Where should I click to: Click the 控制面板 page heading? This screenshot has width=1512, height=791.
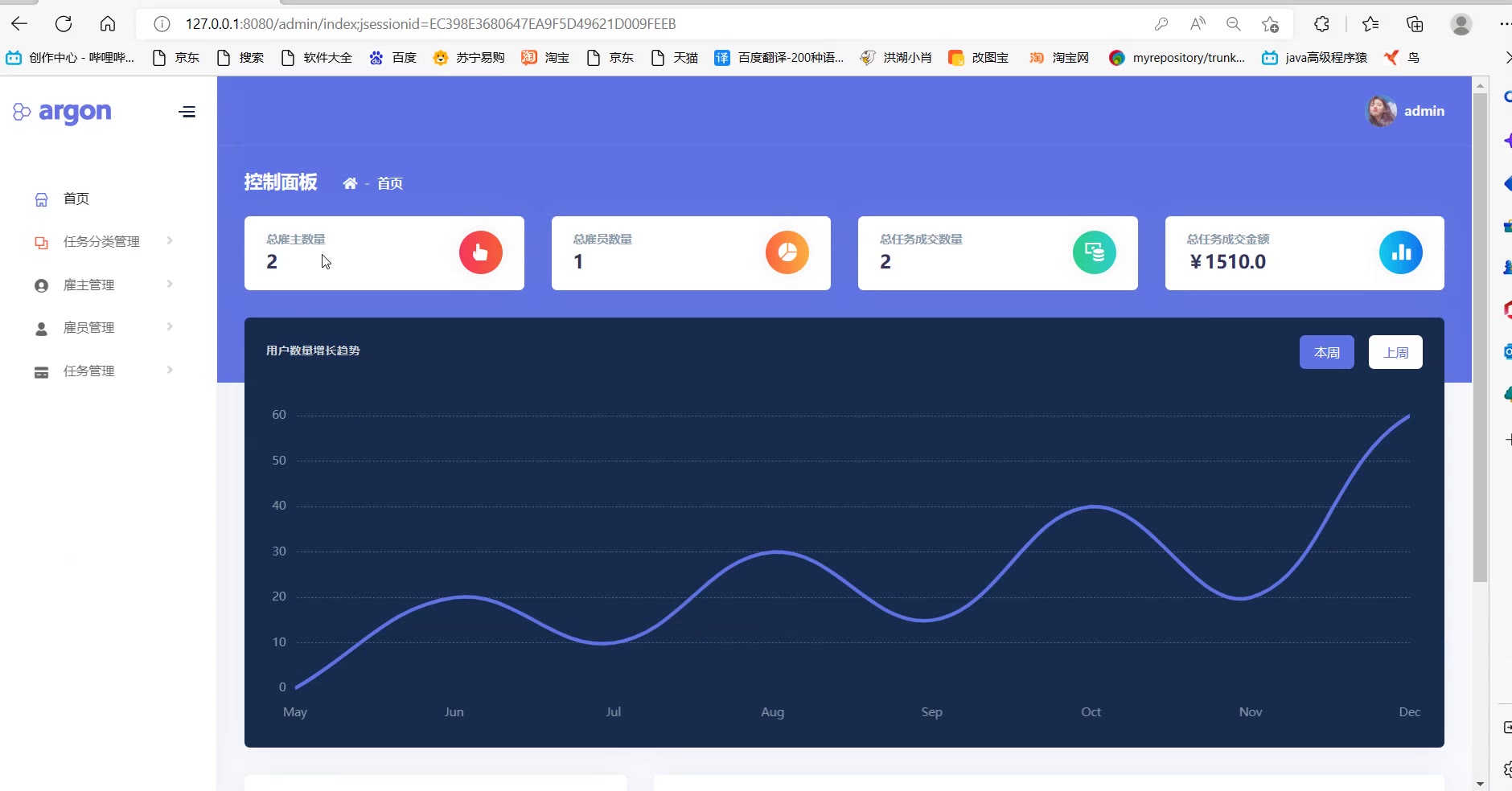click(281, 182)
